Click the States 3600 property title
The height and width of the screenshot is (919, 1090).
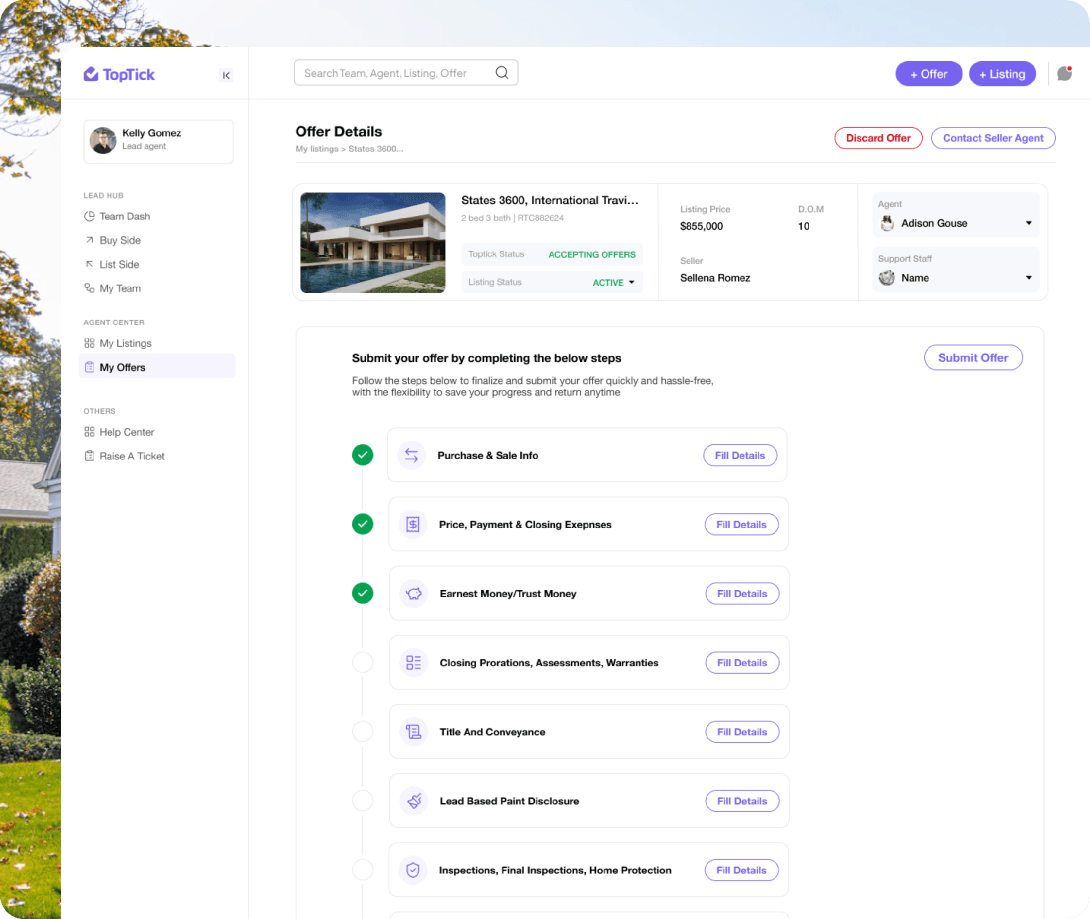pos(550,200)
